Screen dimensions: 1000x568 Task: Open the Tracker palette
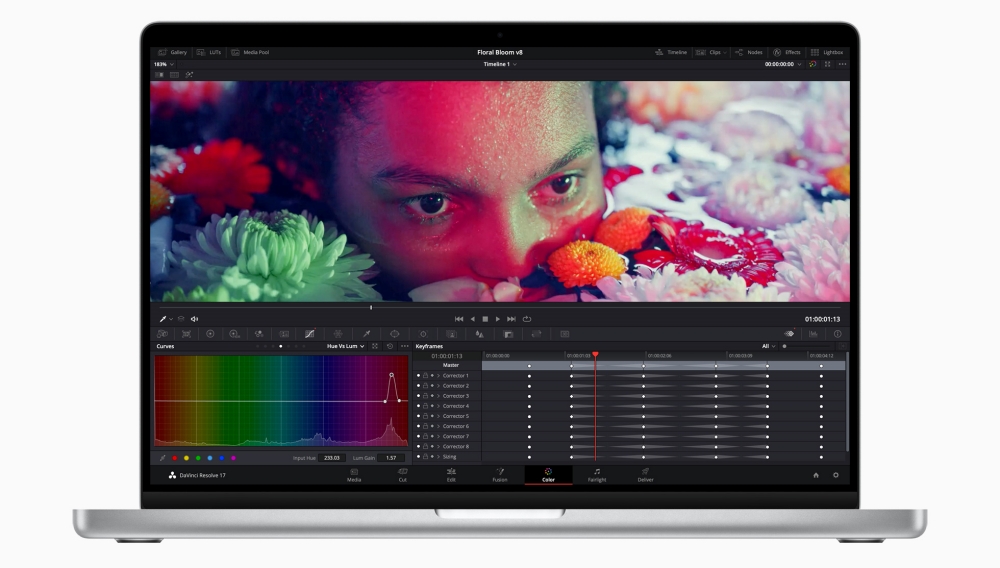pos(423,334)
